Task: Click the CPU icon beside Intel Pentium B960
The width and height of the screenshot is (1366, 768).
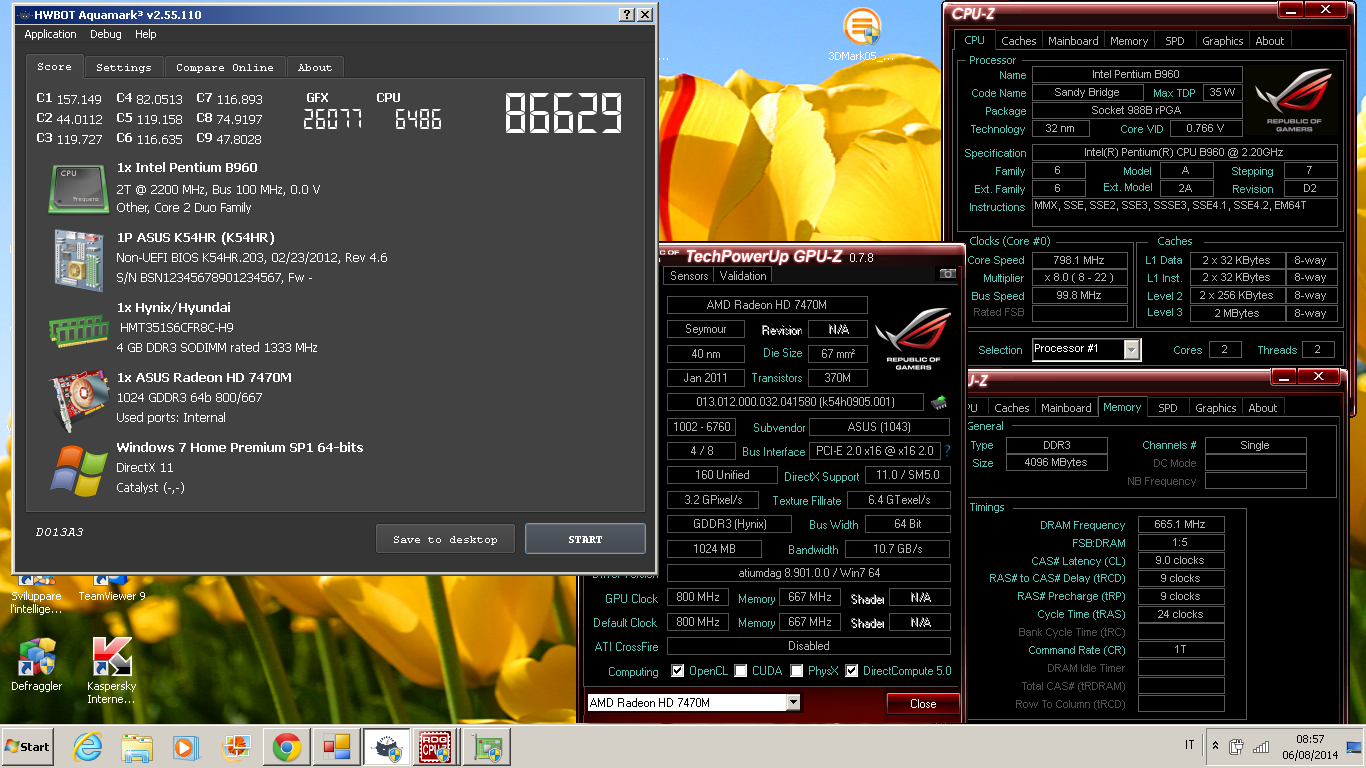Action: pyautogui.click(x=79, y=188)
